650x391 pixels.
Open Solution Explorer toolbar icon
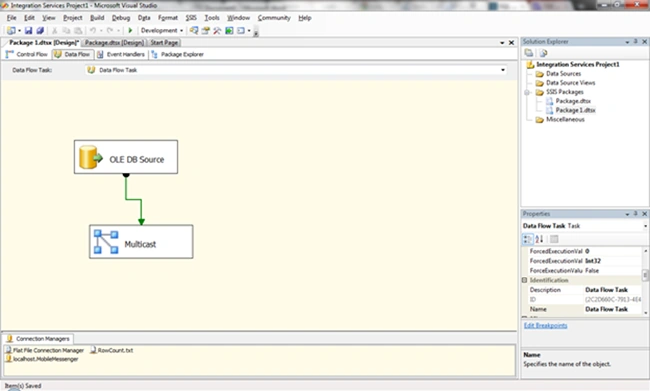tap(194, 30)
